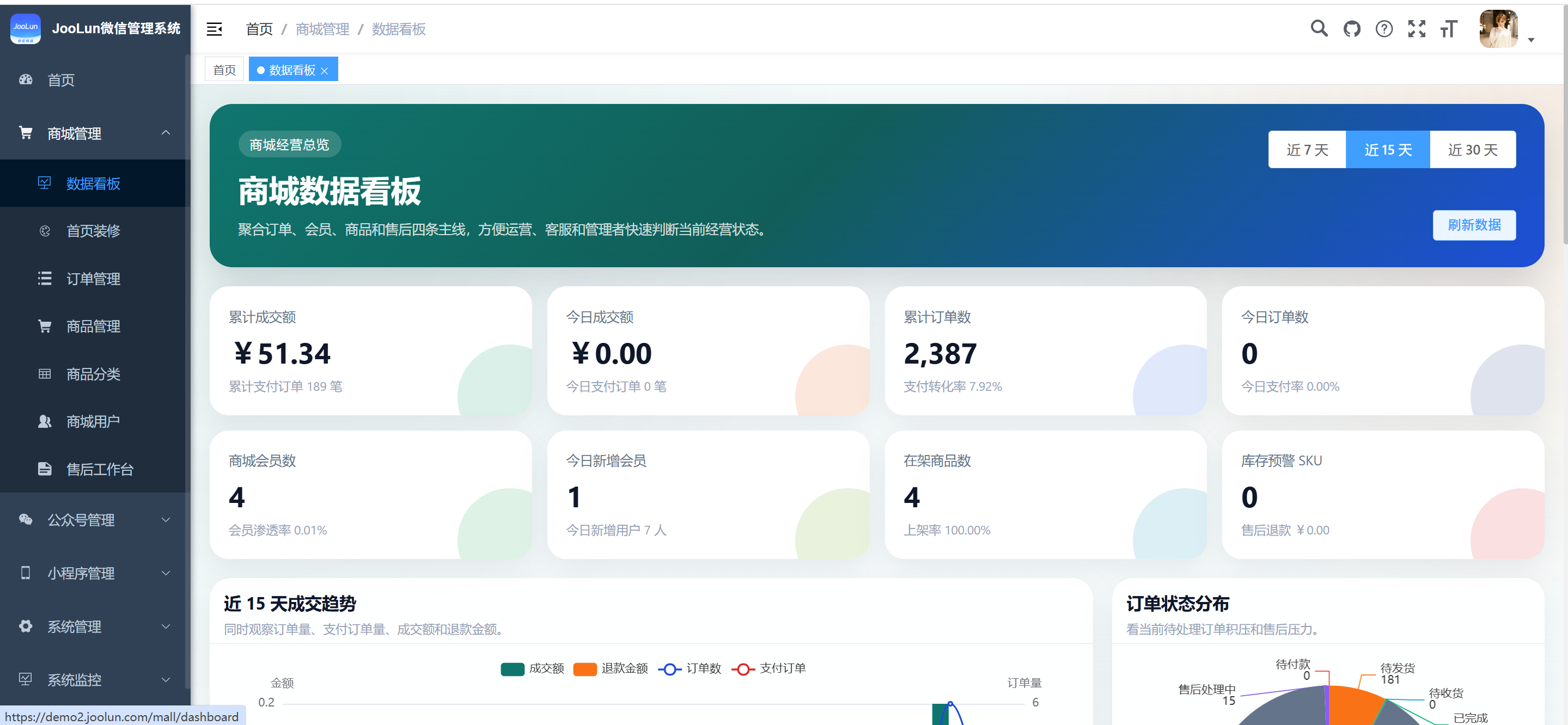The height and width of the screenshot is (725, 1568).
Task: Select the 近 7 天 range
Action: pos(1307,149)
